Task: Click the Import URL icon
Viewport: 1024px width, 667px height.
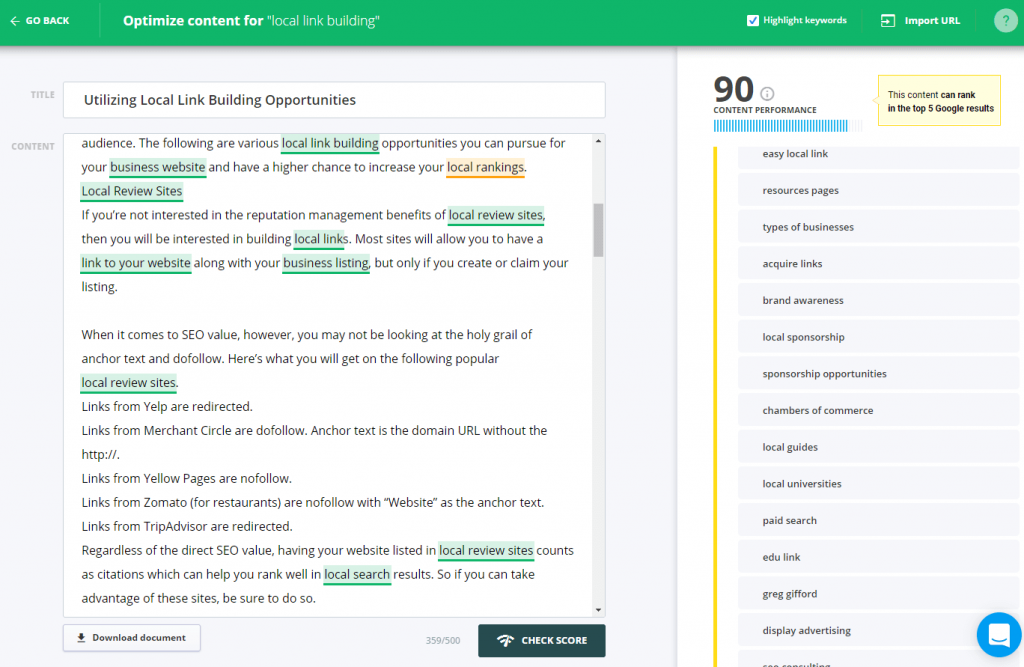Action: 887,21
